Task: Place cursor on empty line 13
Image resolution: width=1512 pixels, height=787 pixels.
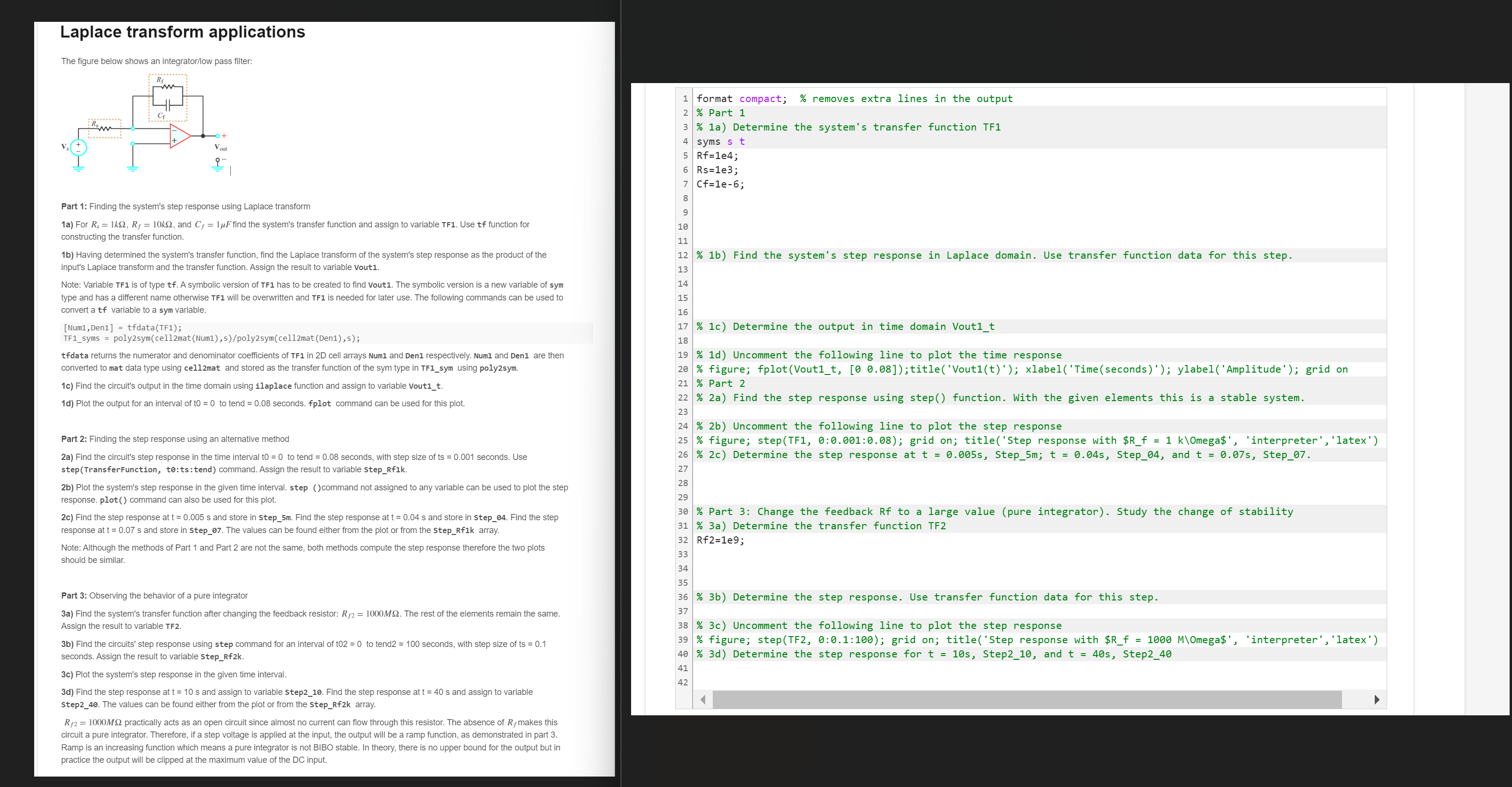Action: [822, 270]
